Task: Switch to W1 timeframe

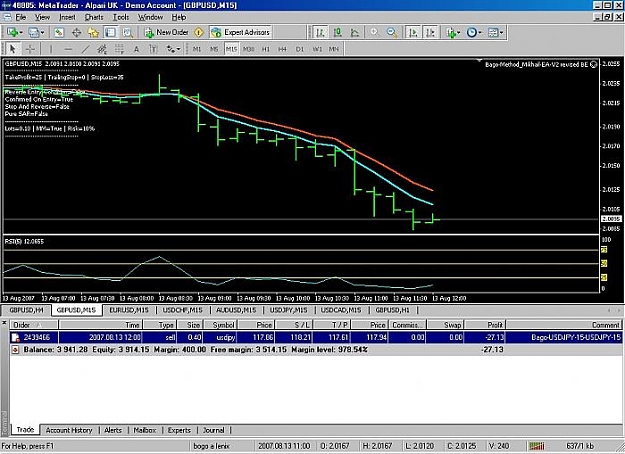Action: tap(317, 49)
